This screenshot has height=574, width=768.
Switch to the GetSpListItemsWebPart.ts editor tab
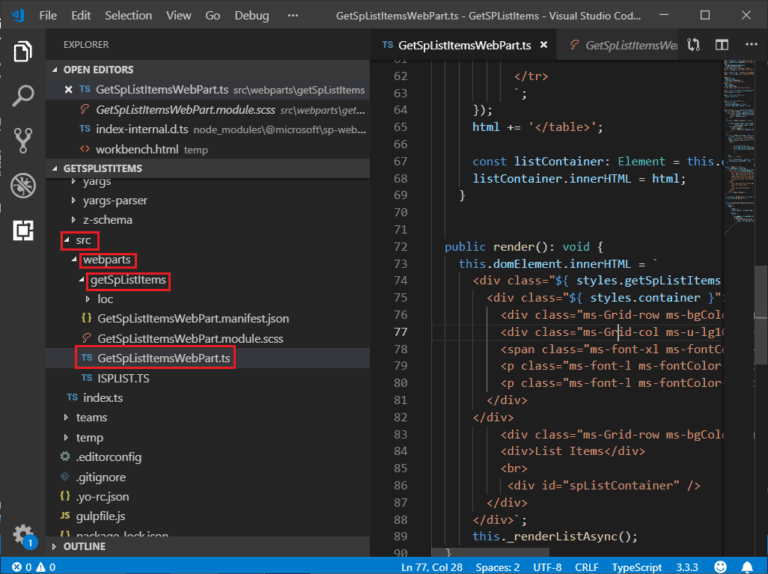464,45
